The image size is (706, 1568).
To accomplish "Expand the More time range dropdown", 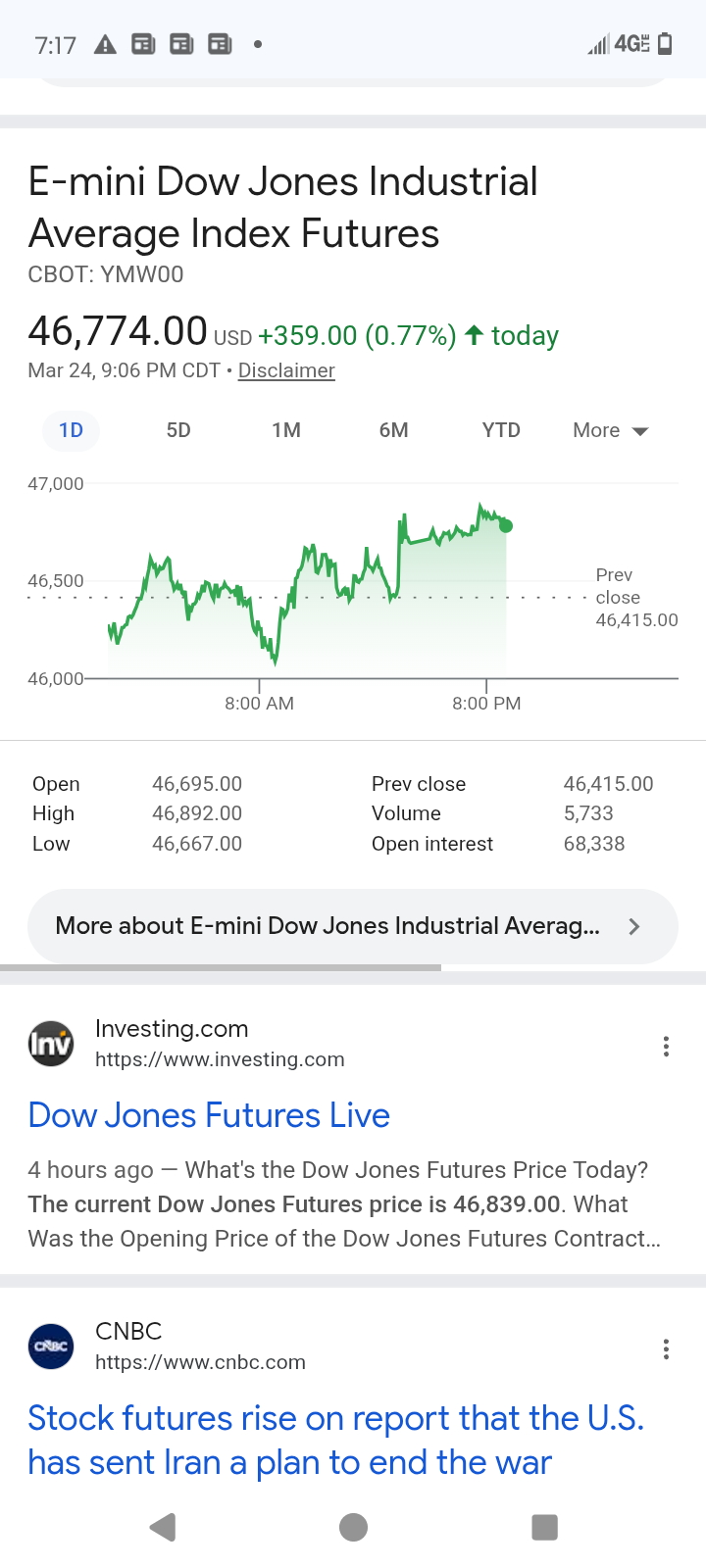I will point(610,430).
